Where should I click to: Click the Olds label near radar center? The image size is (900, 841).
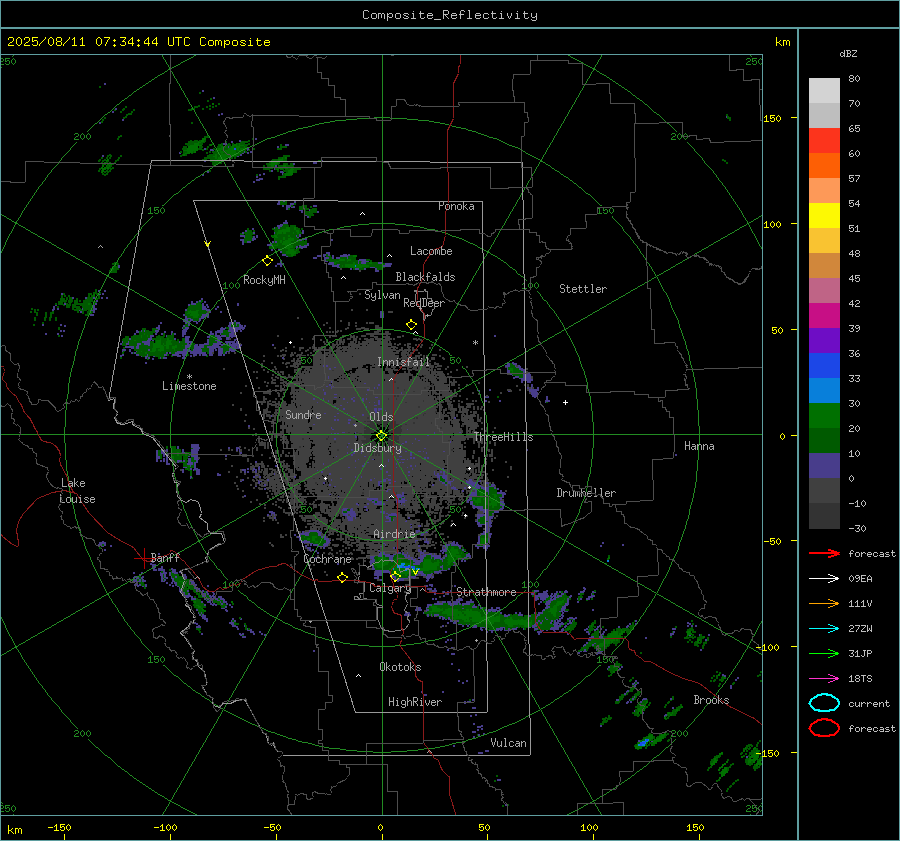pos(381,417)
